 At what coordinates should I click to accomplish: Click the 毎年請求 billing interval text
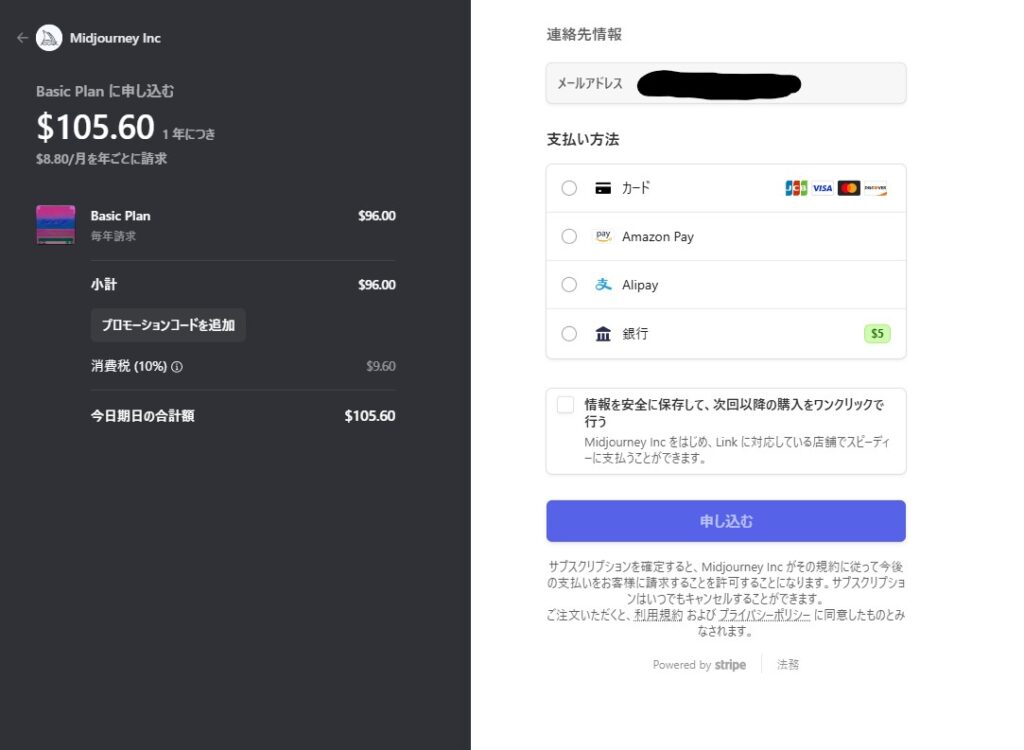tap(113, 236)
